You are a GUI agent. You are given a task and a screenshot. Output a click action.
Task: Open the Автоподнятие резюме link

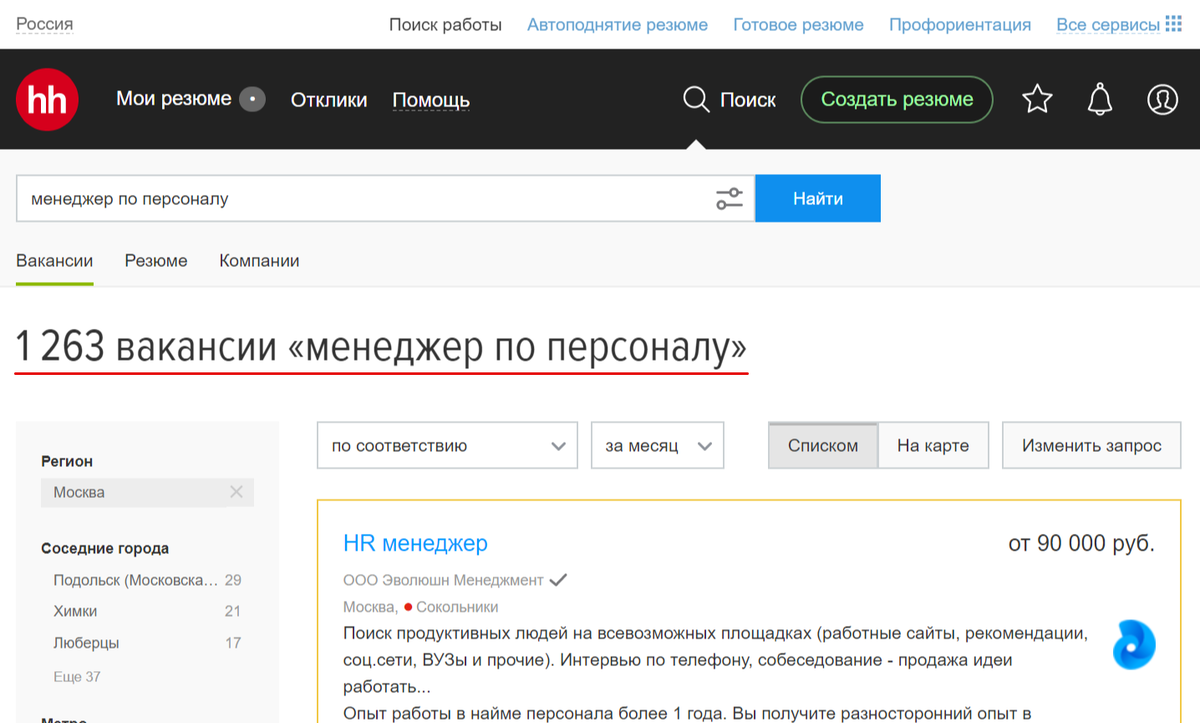pyautogui.click(x=617, y=25)
